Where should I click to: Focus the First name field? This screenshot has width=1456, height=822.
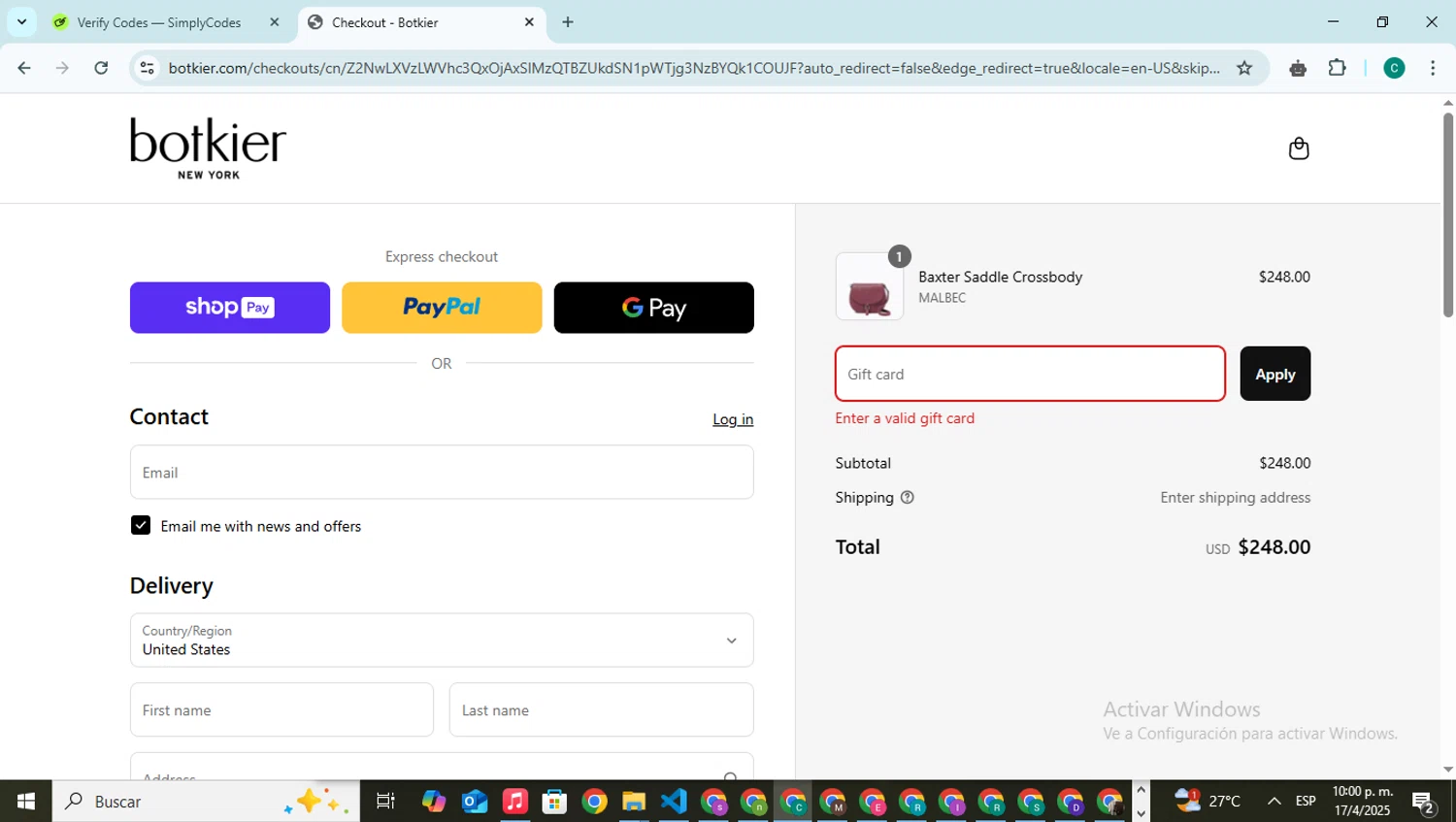[x=281, y=710]
